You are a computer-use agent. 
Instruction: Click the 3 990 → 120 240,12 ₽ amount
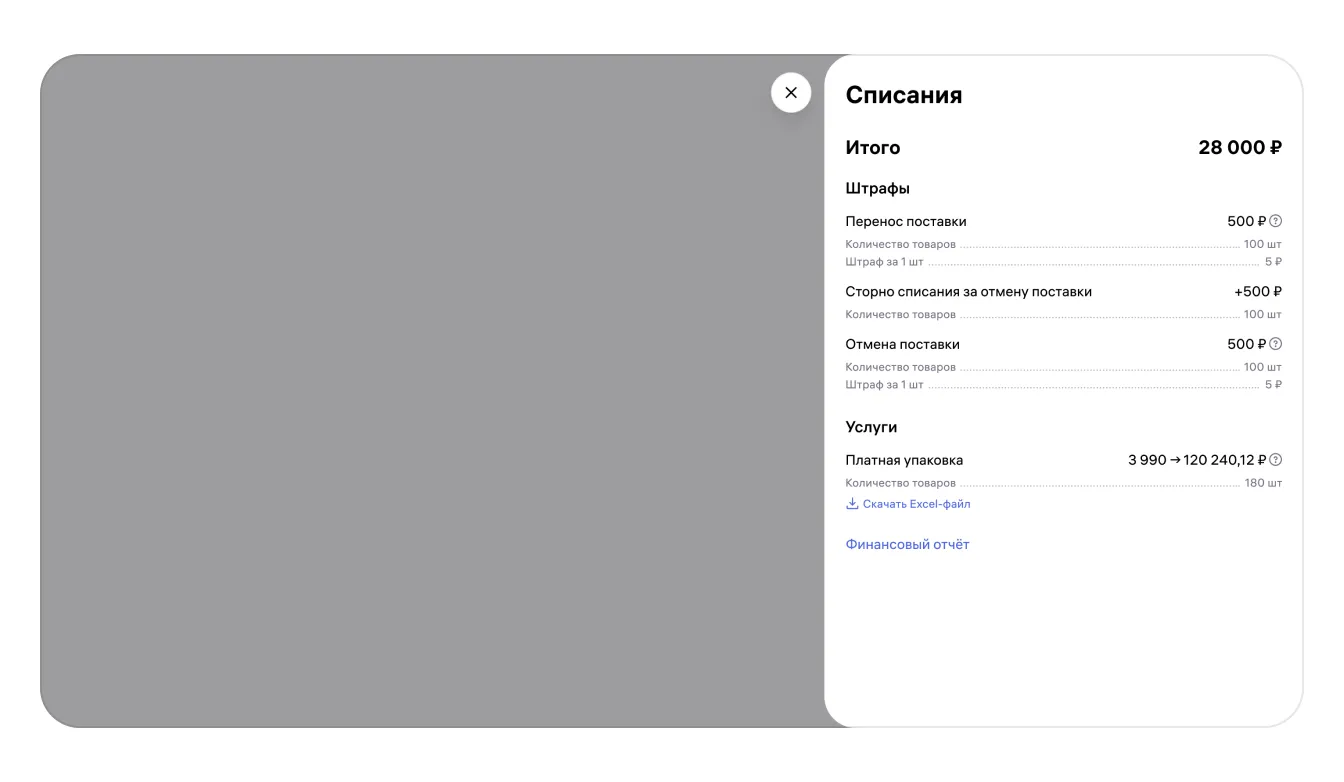point(1197,460)
